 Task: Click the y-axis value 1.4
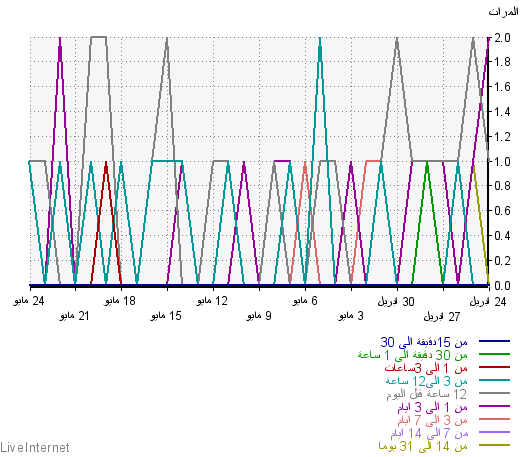coord(502,112)
